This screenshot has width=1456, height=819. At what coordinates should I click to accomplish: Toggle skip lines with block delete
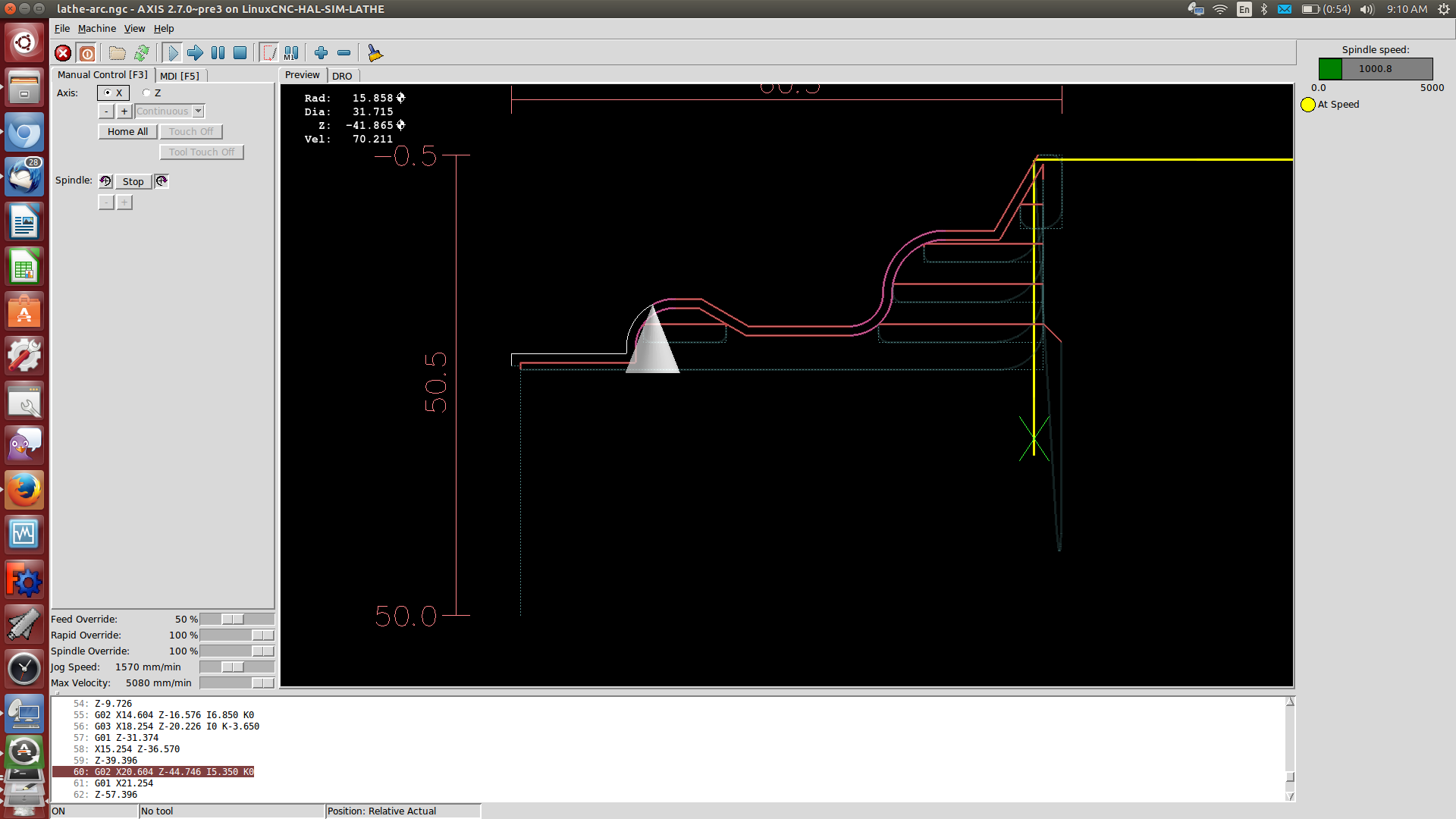(x=269, y=53)
